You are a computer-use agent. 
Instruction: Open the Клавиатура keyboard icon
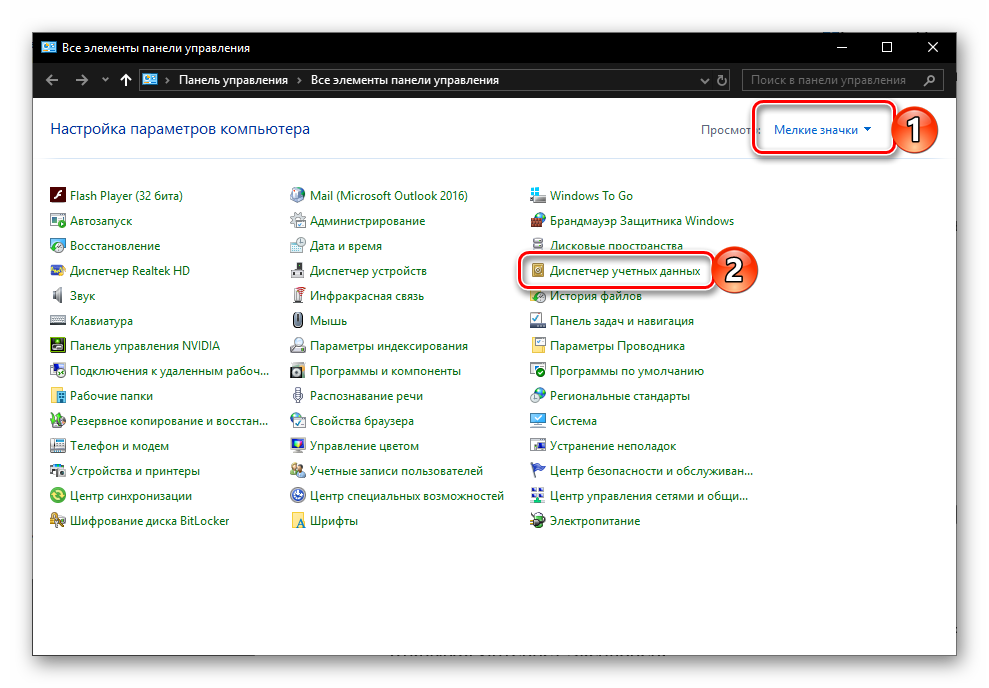pos(58,321)
